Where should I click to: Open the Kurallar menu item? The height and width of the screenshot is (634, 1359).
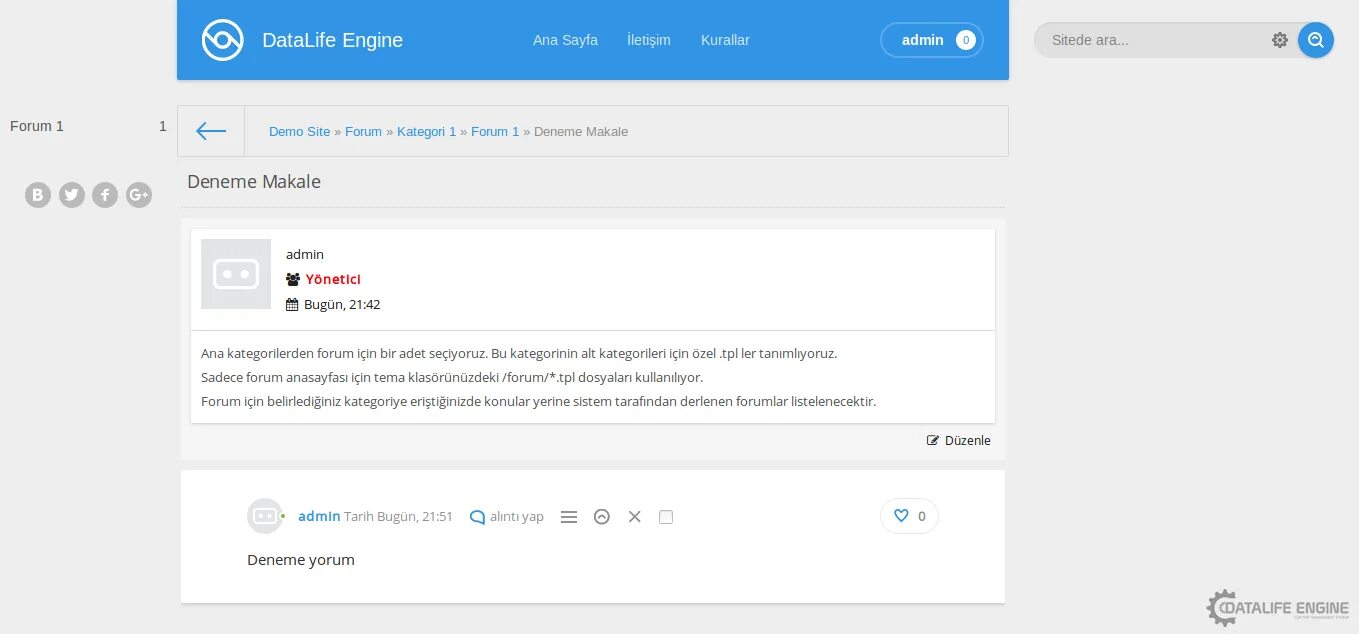click(725, 40)
